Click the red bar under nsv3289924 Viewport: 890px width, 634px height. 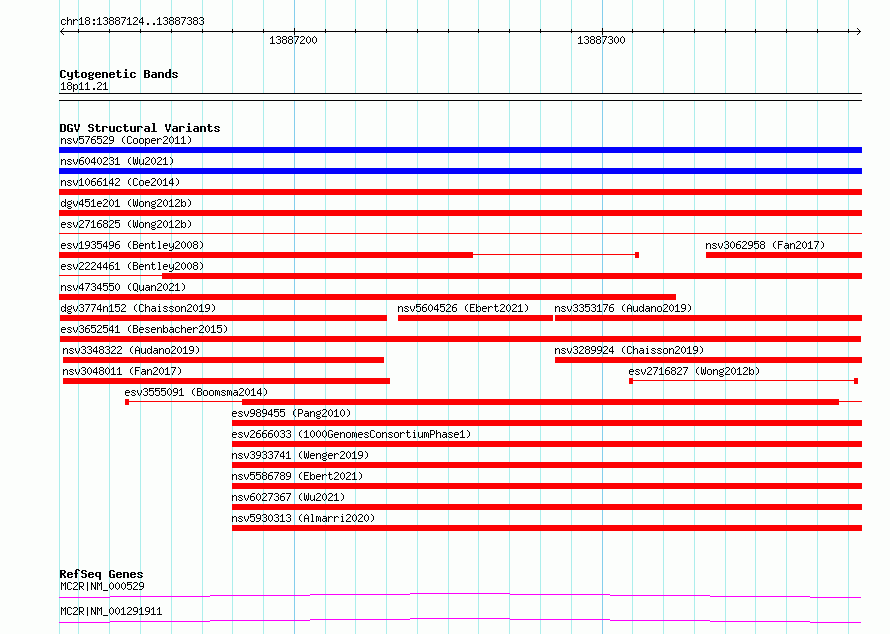click(708, 360)
